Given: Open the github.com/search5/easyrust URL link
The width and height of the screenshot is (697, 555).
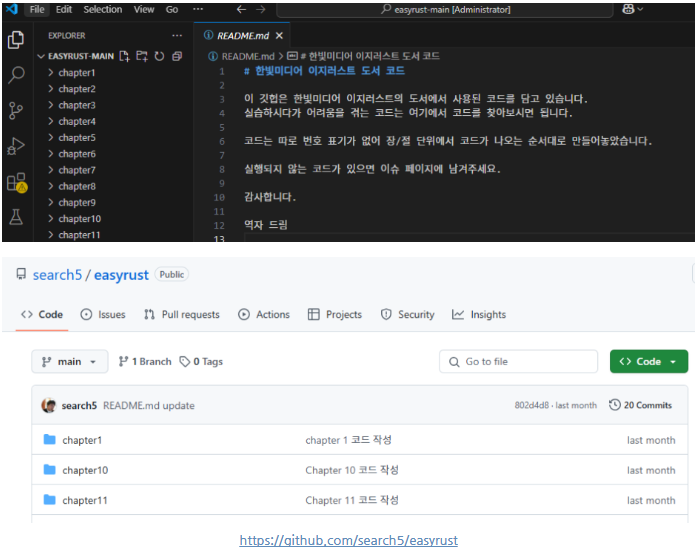Looking at the screenshot, I should pyautogui.click(x=348, y=540).
